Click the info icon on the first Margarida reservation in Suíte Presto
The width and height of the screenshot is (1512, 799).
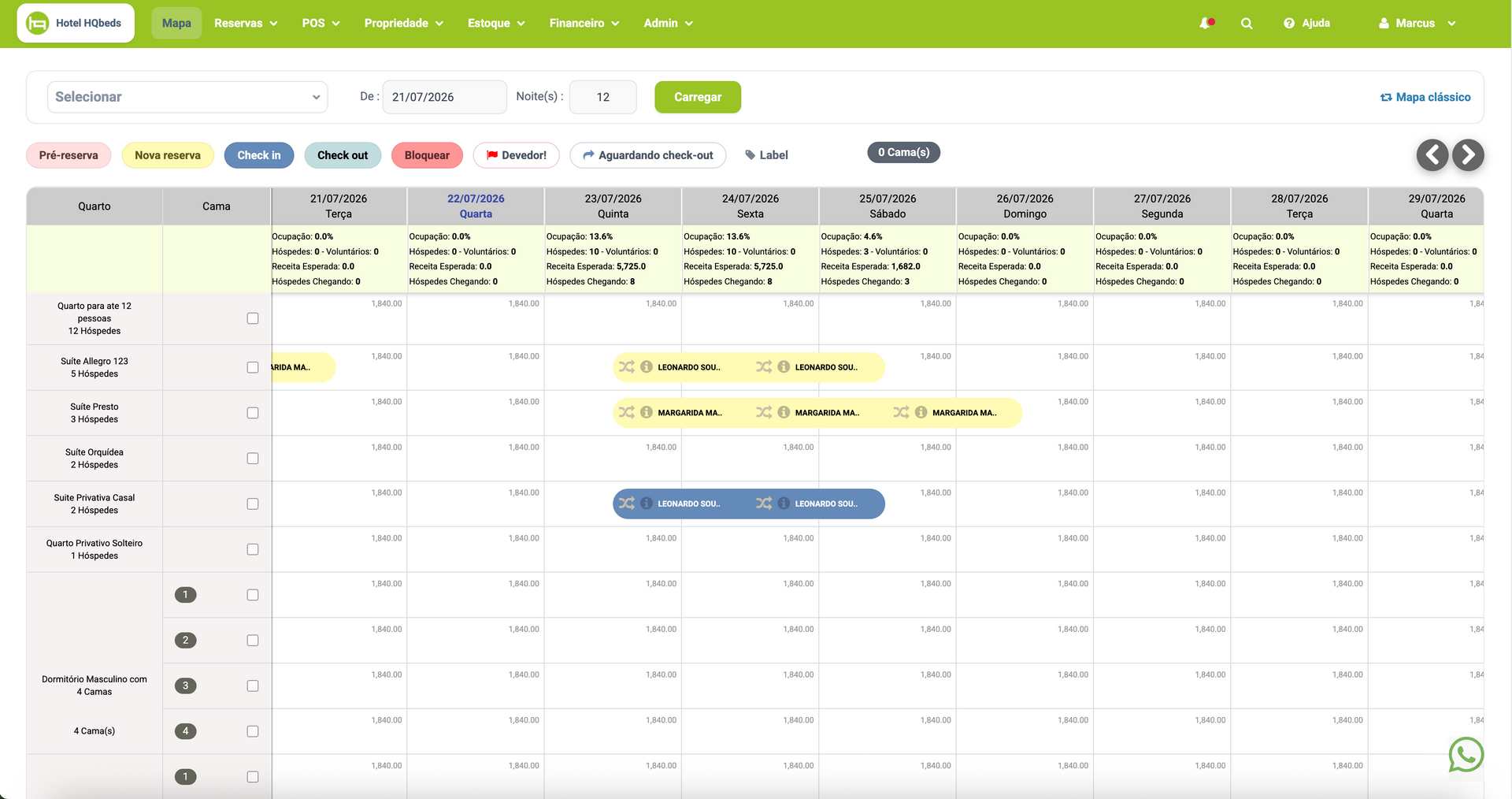click(647, 412)
